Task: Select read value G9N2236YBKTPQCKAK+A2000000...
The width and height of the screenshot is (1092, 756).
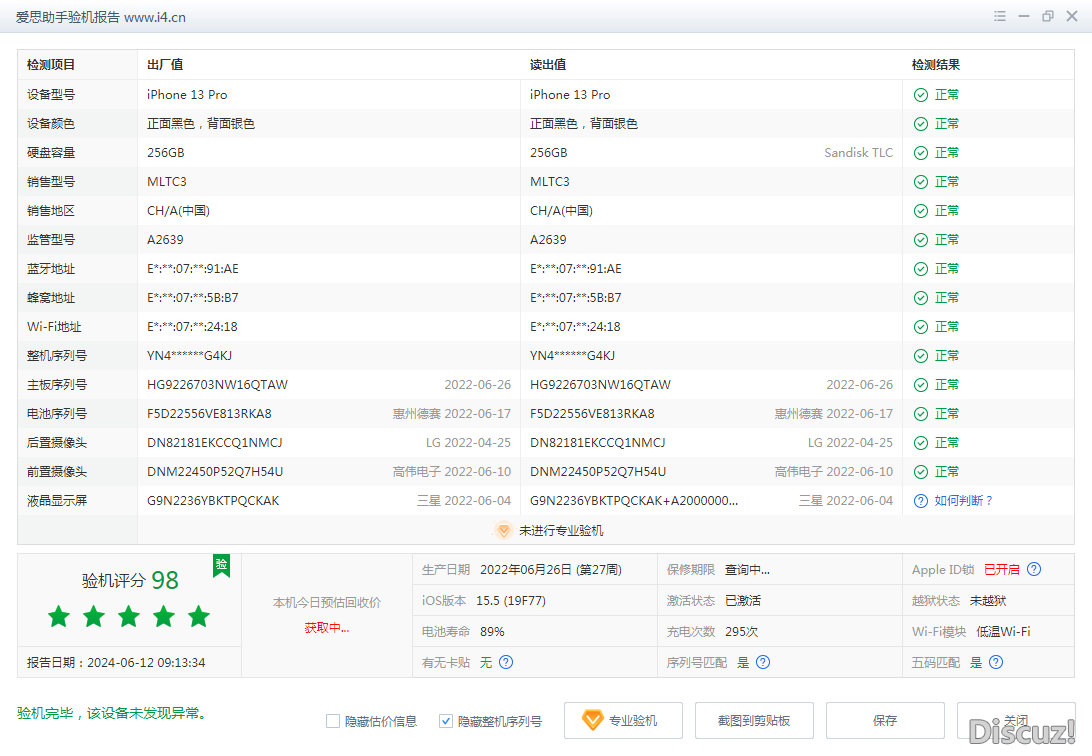Action: click(x=634, y=501)
